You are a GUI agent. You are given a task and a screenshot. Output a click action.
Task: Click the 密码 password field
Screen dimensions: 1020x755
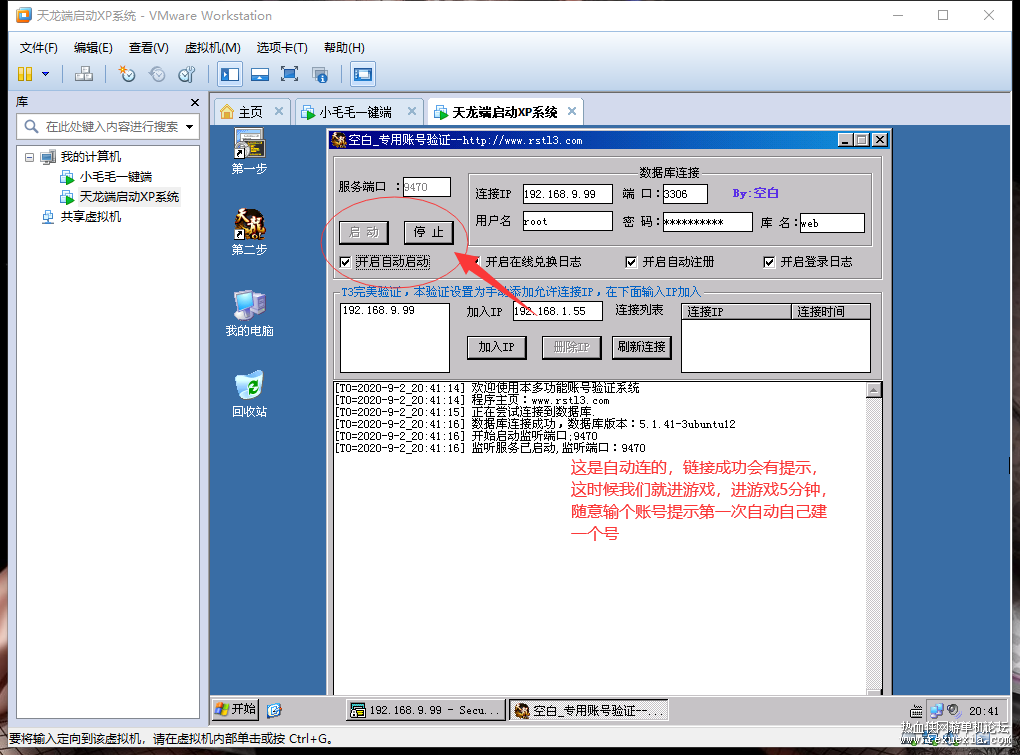point(708,222)
